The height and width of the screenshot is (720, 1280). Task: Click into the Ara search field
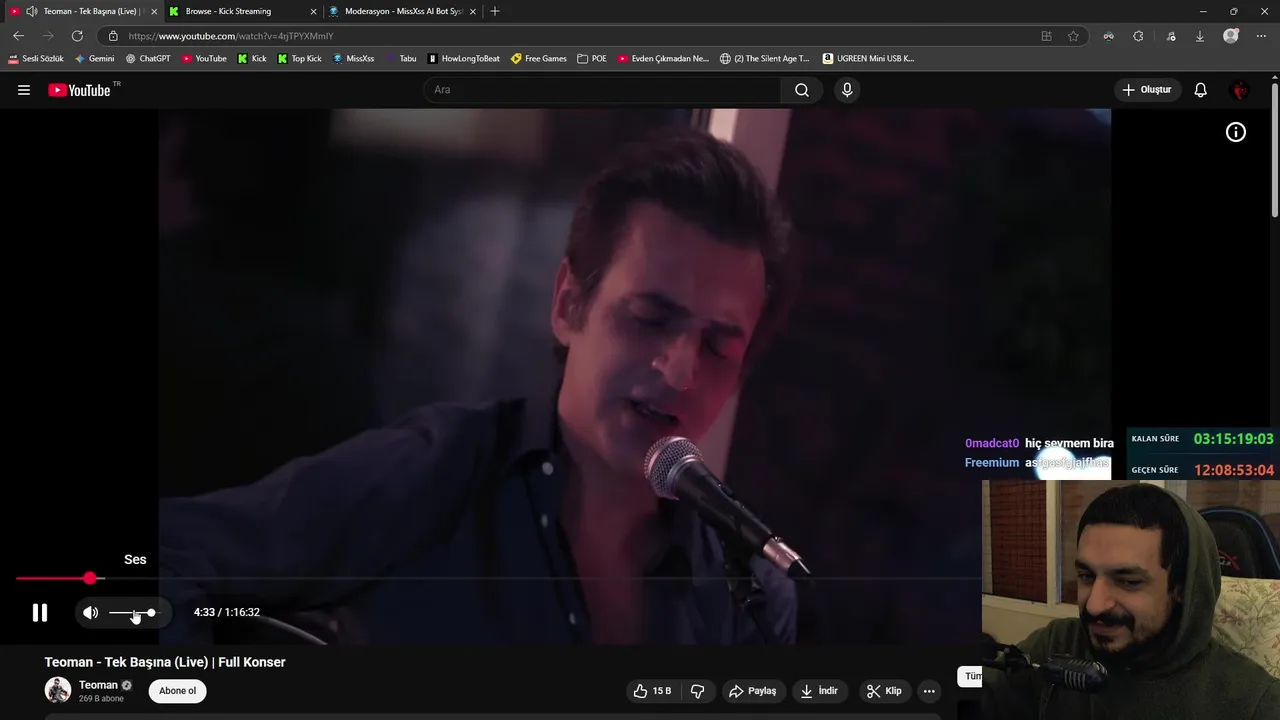(x=603, y=90)
